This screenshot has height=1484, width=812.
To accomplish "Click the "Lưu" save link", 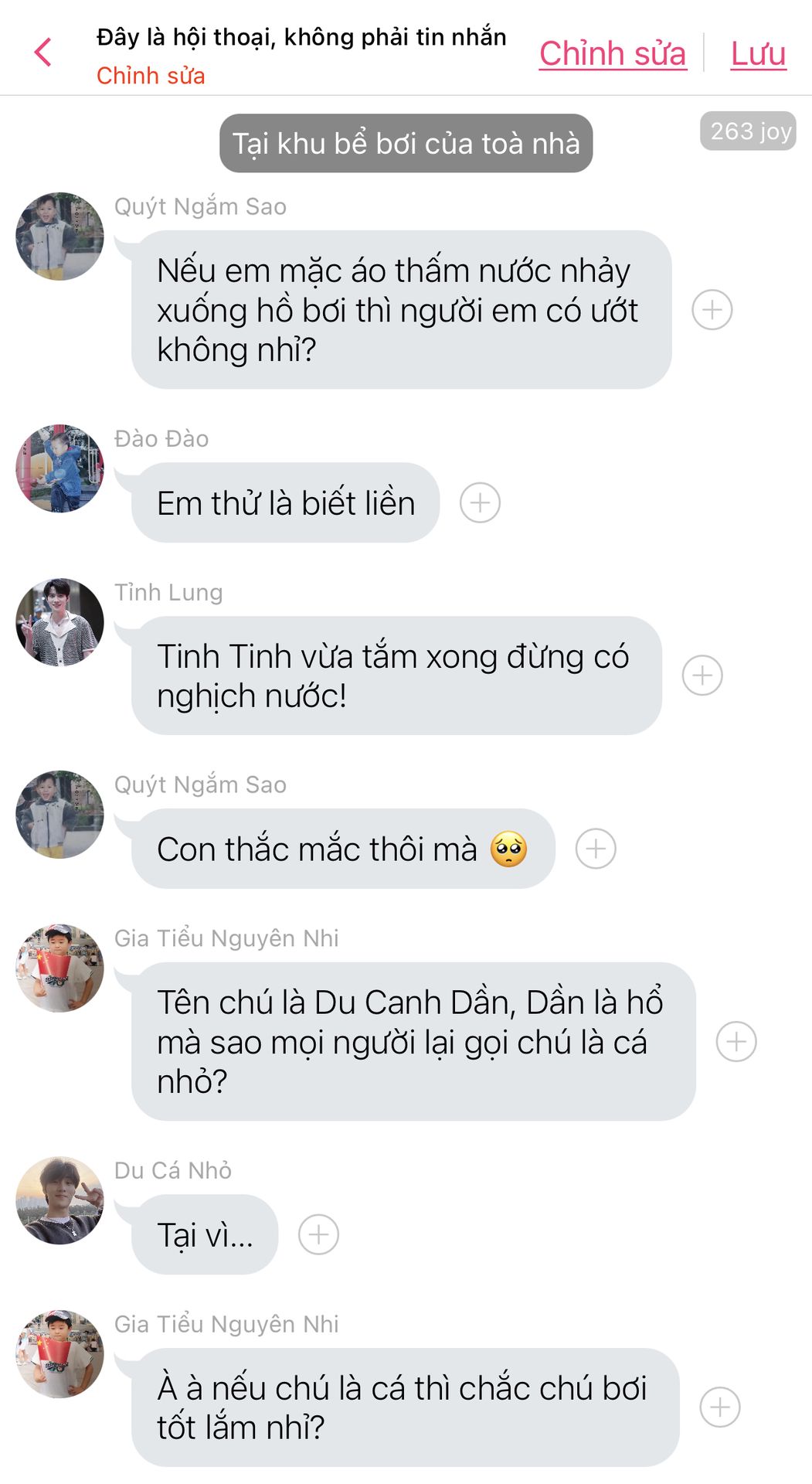I will point(758,53).
